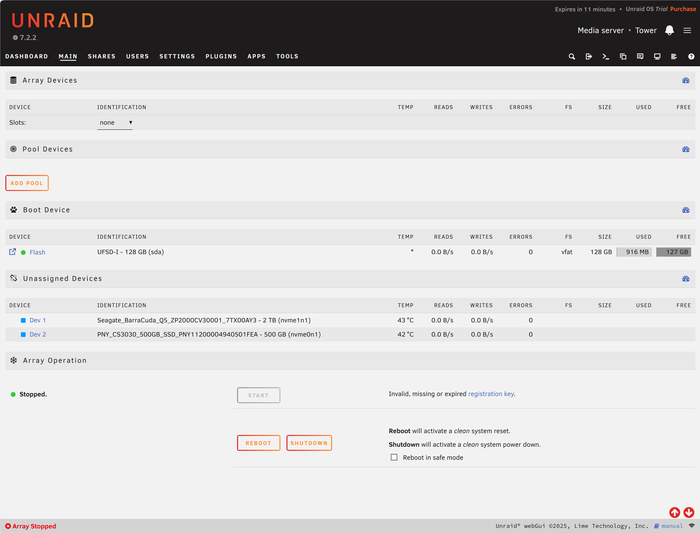The width and height of the screenshot is (700, 533).
Task: Open the Dev 1 device link
Action: pyautogui.click(x=37, y=320)
